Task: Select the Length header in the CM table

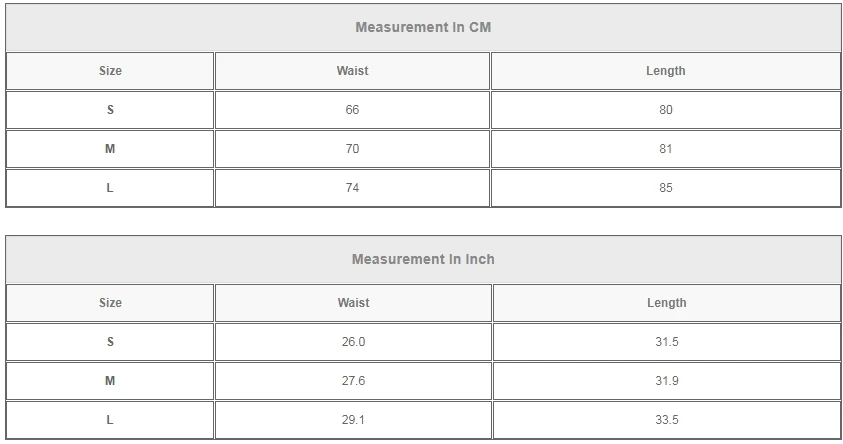Action: (x=666, y=71)
